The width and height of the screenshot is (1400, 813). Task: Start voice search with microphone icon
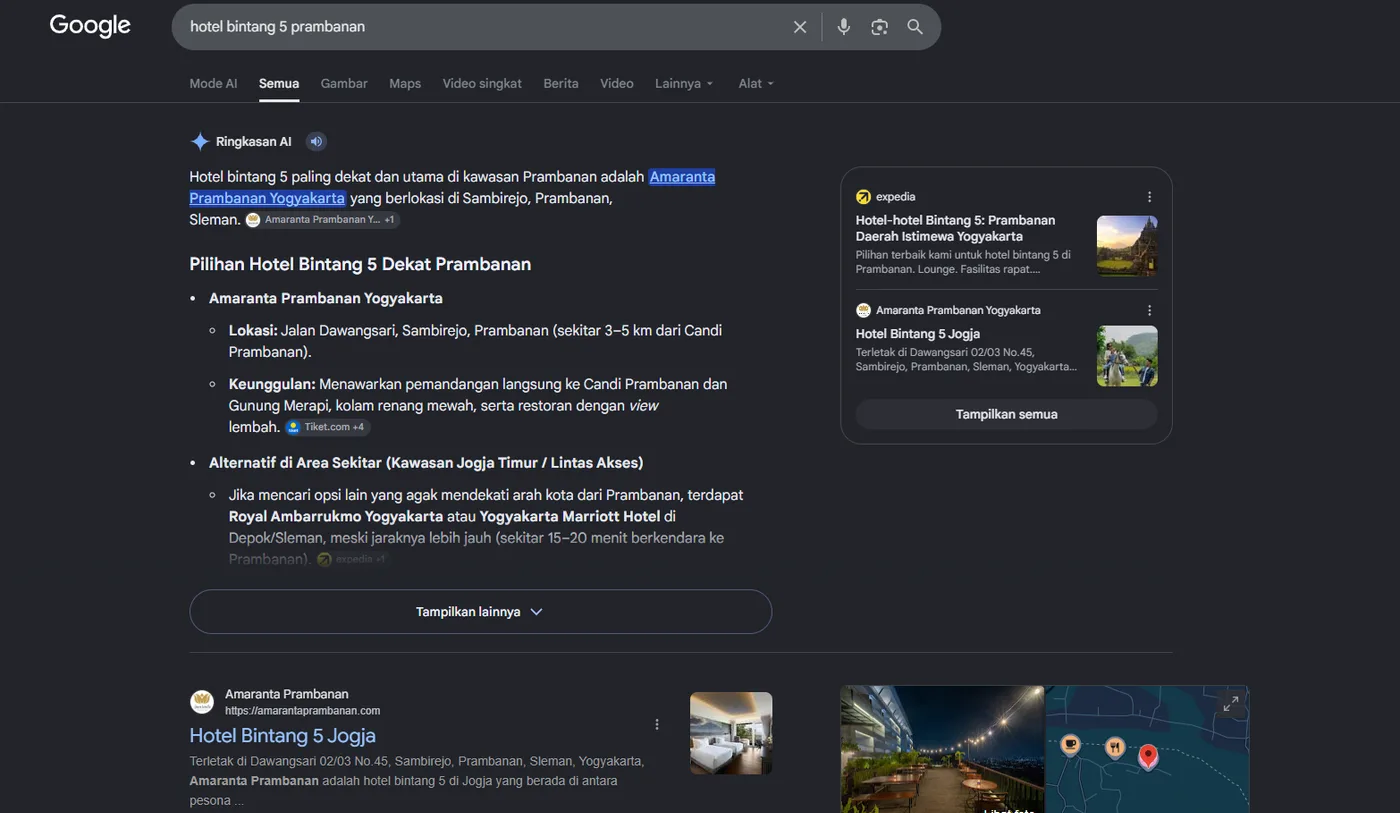tap(844, 27)
